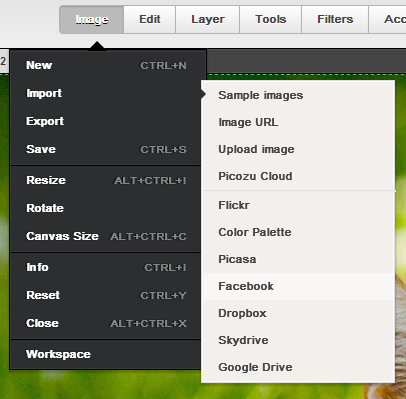Import from Facebook
Image resolution: width=406 pixels, height=399 pixels.
(298, 286)
